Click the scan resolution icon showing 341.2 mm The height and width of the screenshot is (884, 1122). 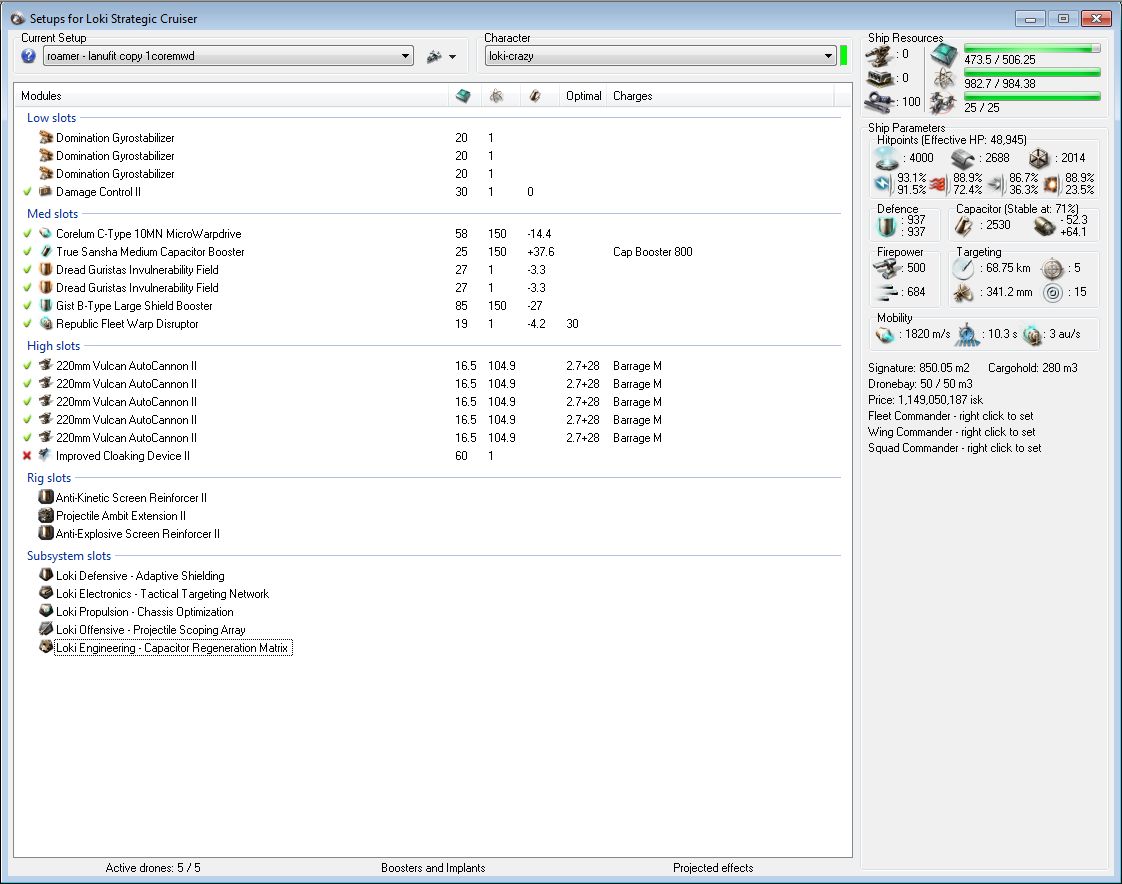click(963, 292)
